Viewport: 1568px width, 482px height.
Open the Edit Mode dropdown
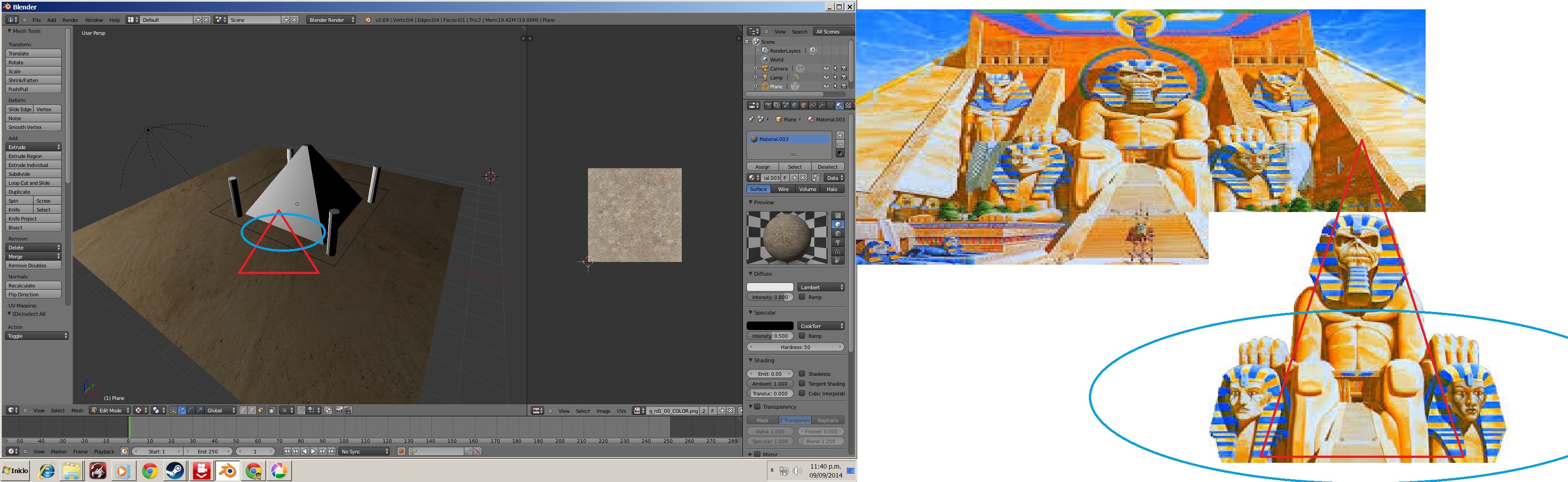(110, 410)
